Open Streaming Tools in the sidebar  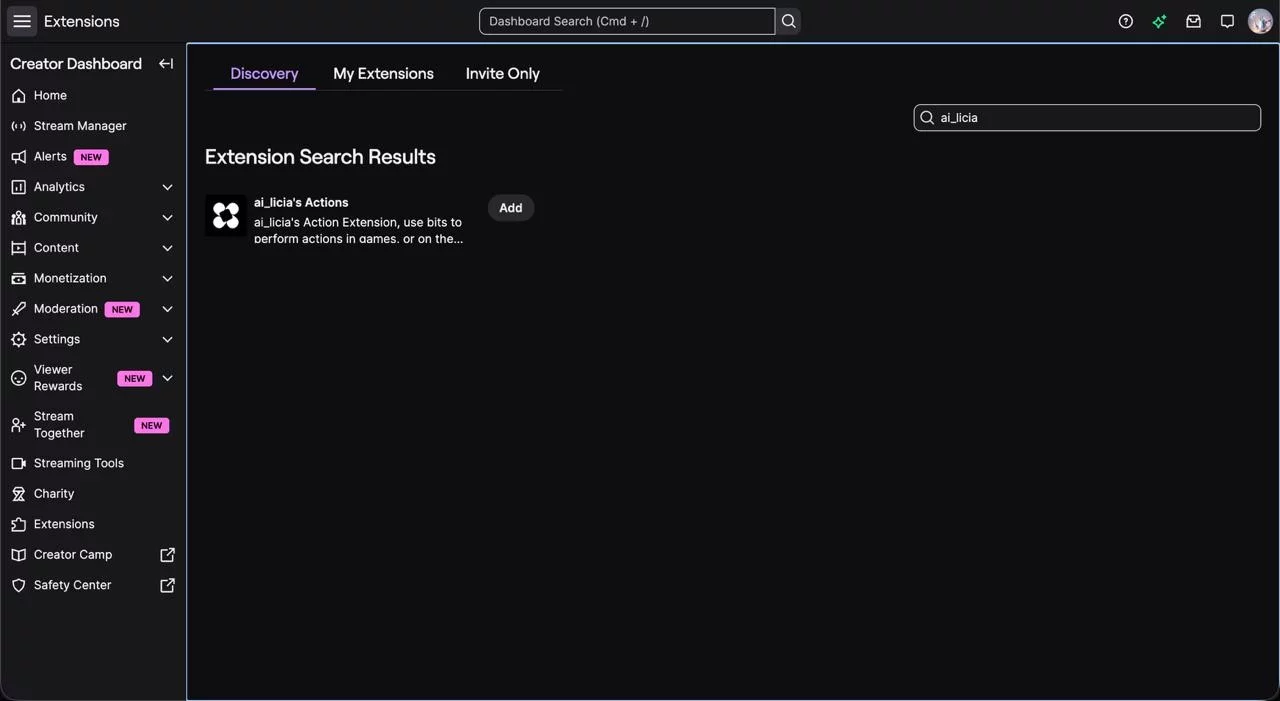(x=79, y=462)
